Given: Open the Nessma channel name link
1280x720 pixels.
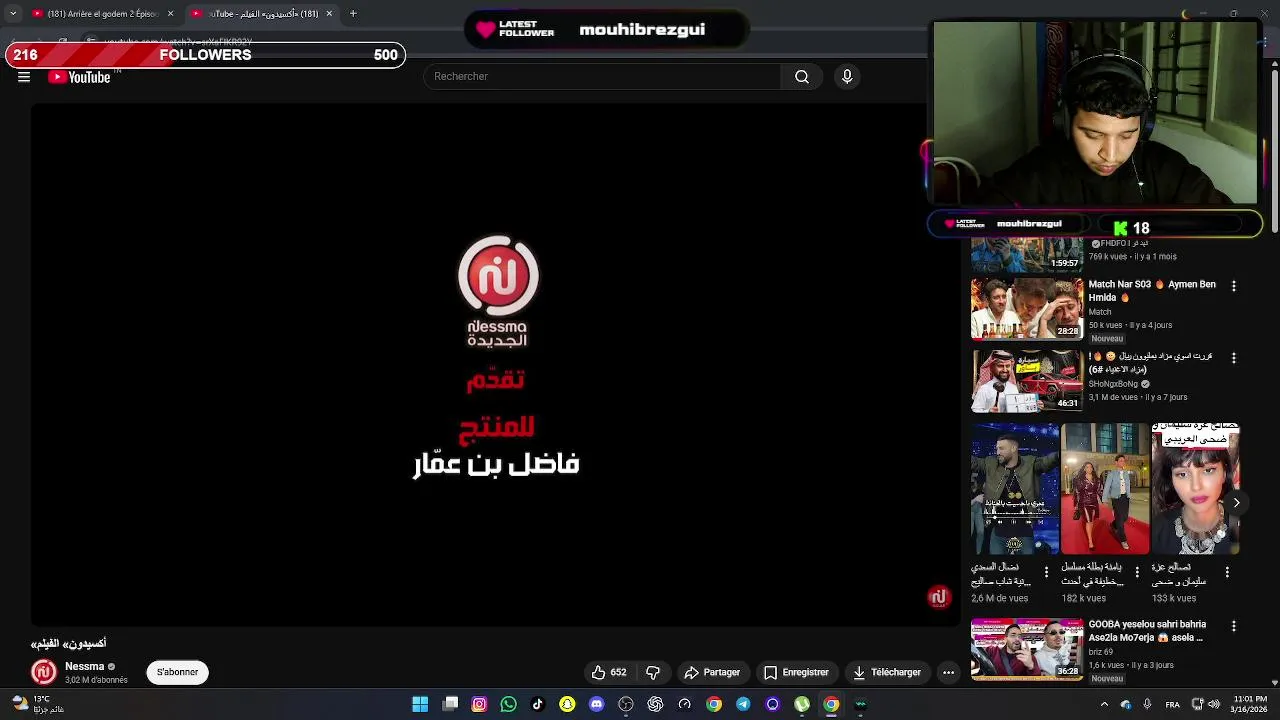Looking at the screenshot, I should point(84,666).
